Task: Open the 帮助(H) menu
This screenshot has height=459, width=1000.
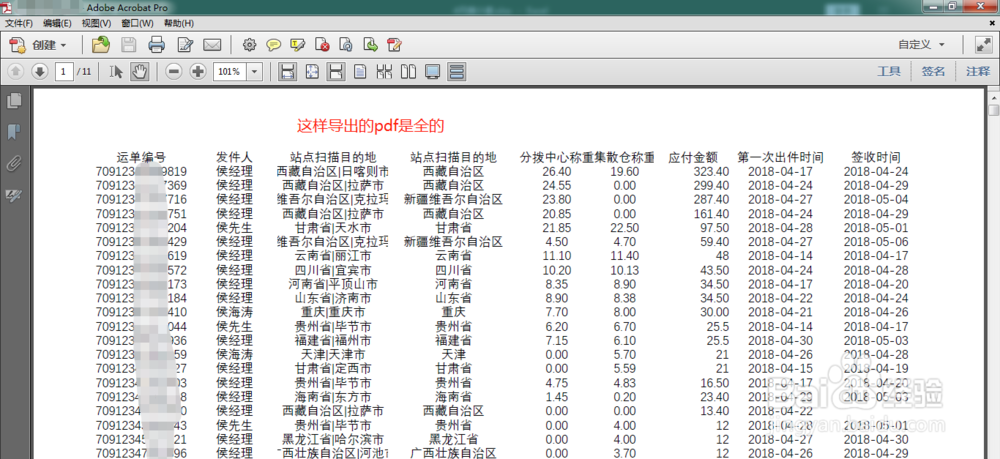Action: (179, 23)
